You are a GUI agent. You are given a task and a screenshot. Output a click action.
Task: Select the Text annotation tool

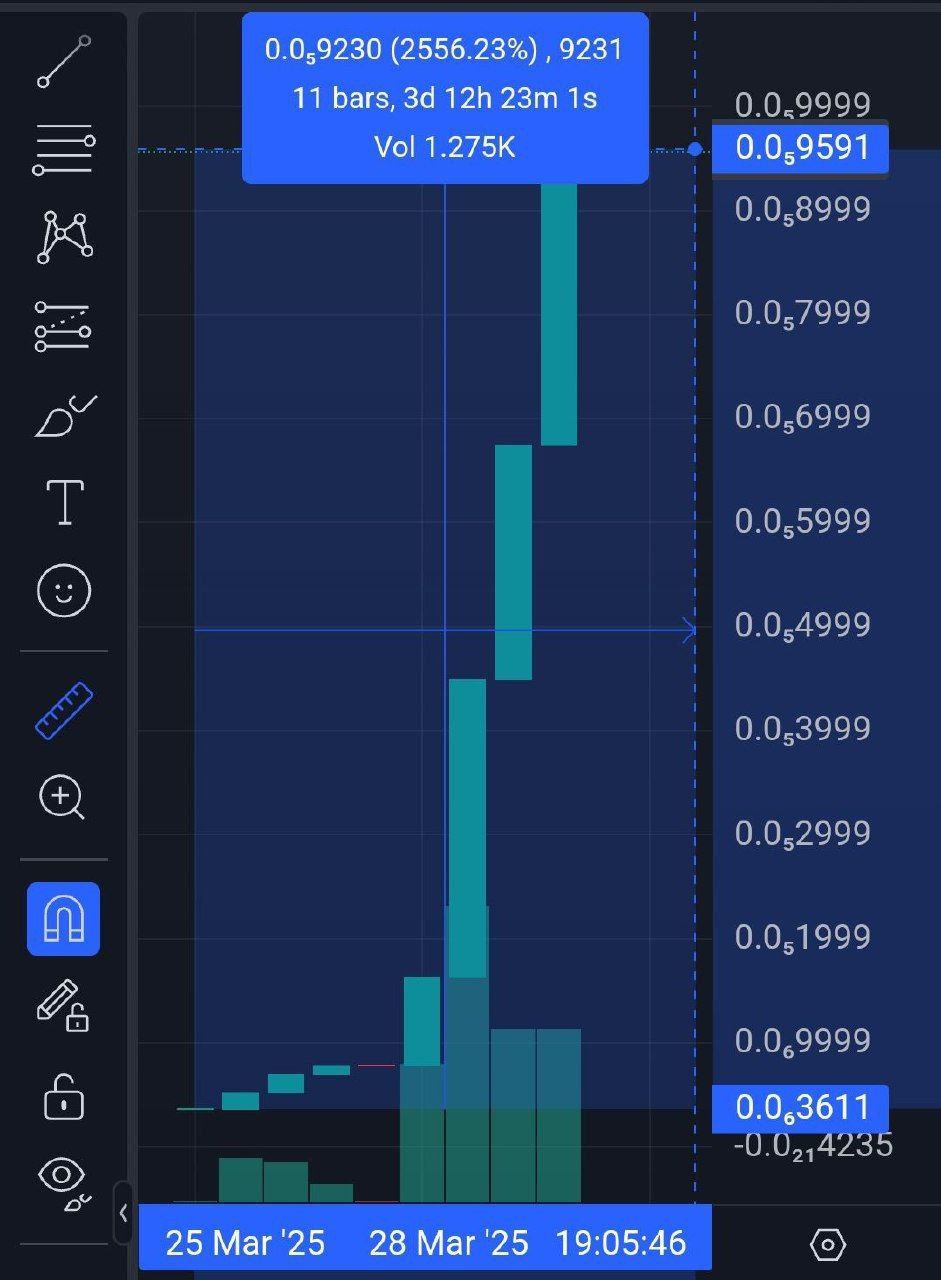pos(65,502)
